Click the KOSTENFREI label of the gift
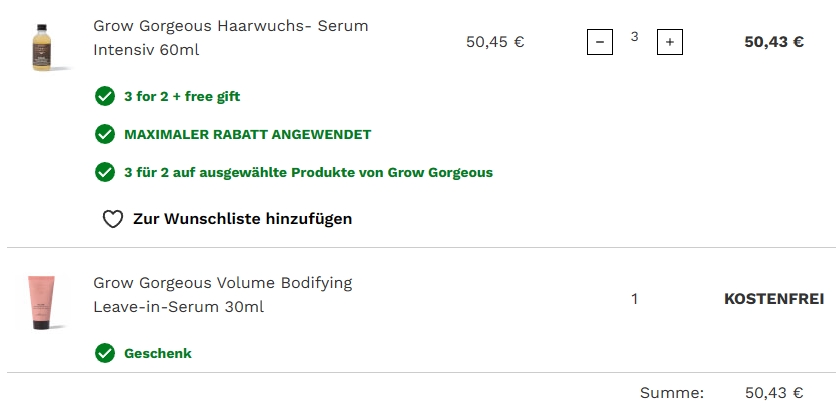 click(x=773, y=299)
